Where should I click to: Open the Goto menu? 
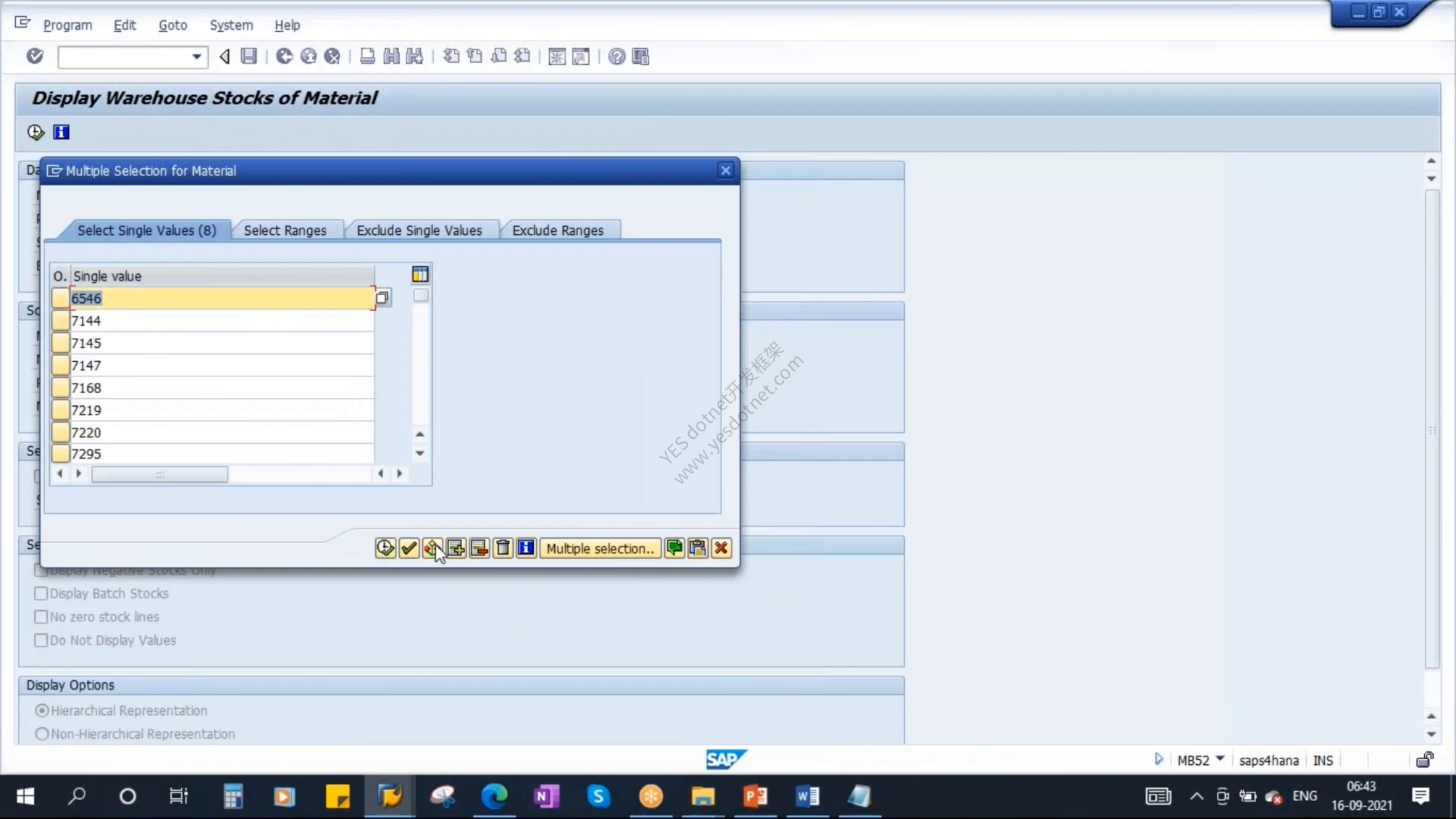click(173, 25)
